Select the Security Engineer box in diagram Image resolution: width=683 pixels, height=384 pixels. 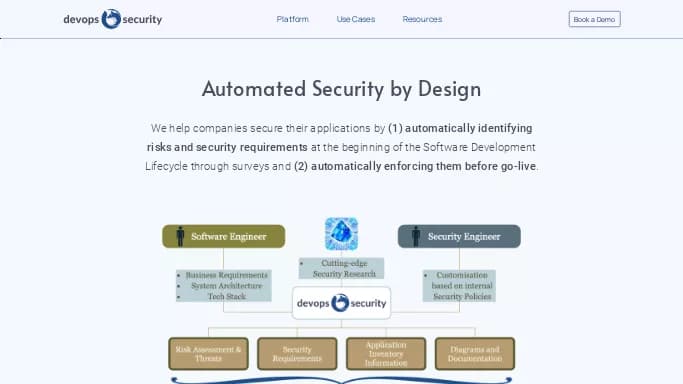[459, 236]
